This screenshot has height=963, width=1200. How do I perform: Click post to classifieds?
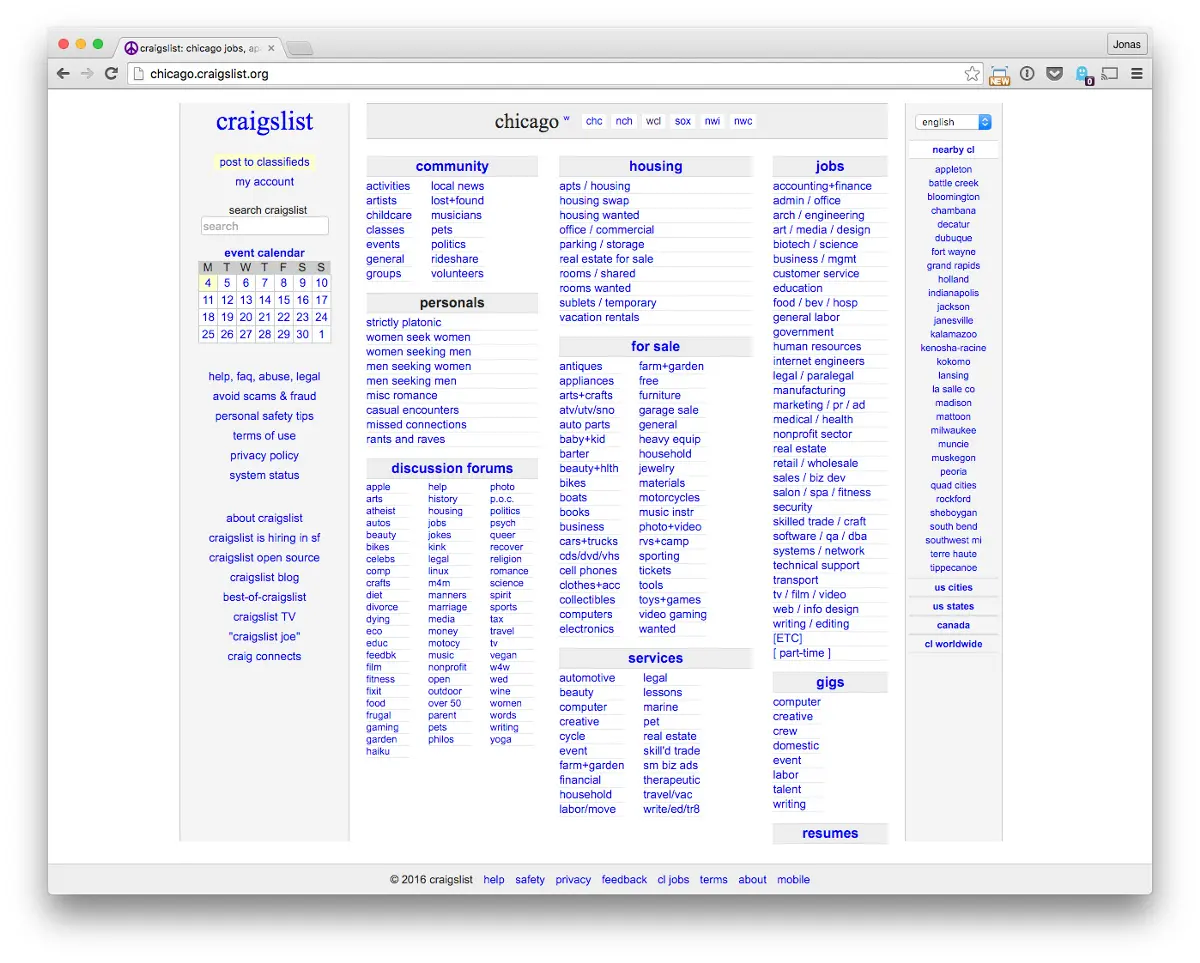(264, 162)
